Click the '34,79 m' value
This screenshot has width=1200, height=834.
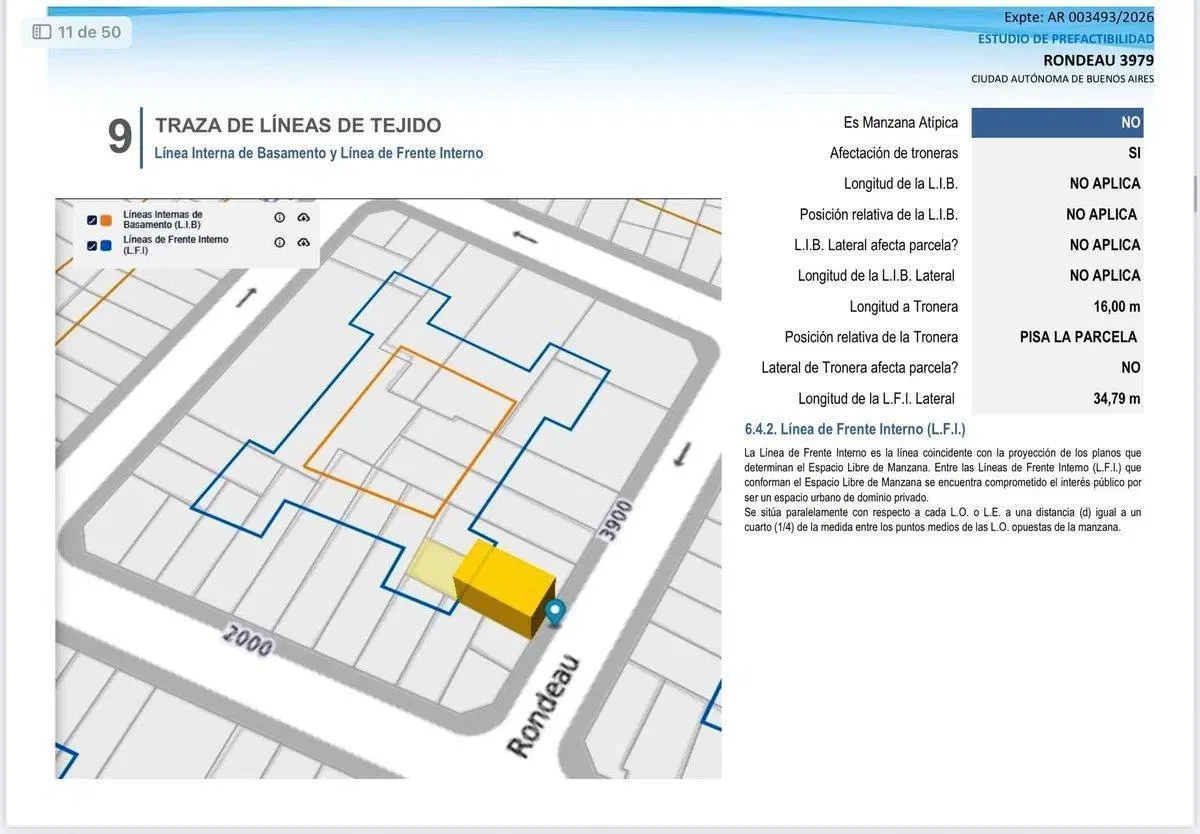coord(1116,399)
